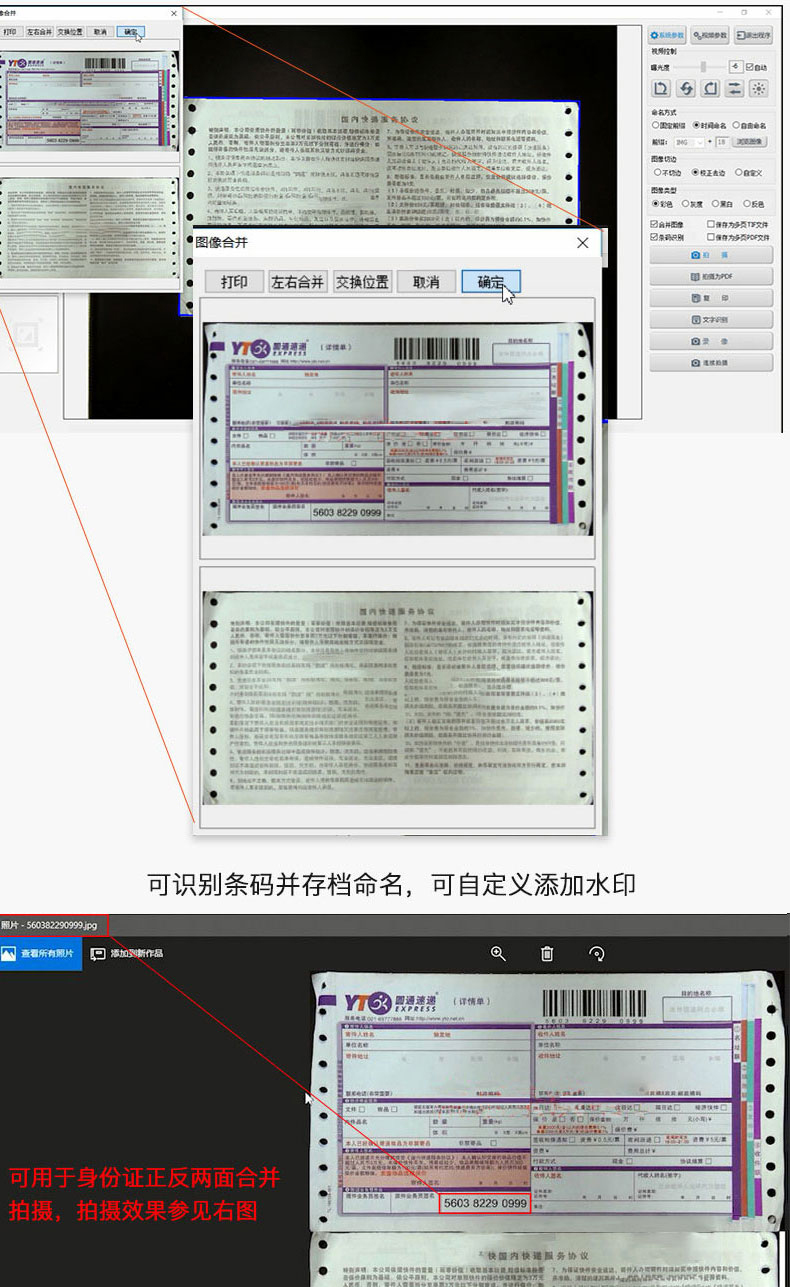790x1287 pixels.
Task: Click 取消 in enlarged 图像合并 dialog
Action: click(426, 282)
